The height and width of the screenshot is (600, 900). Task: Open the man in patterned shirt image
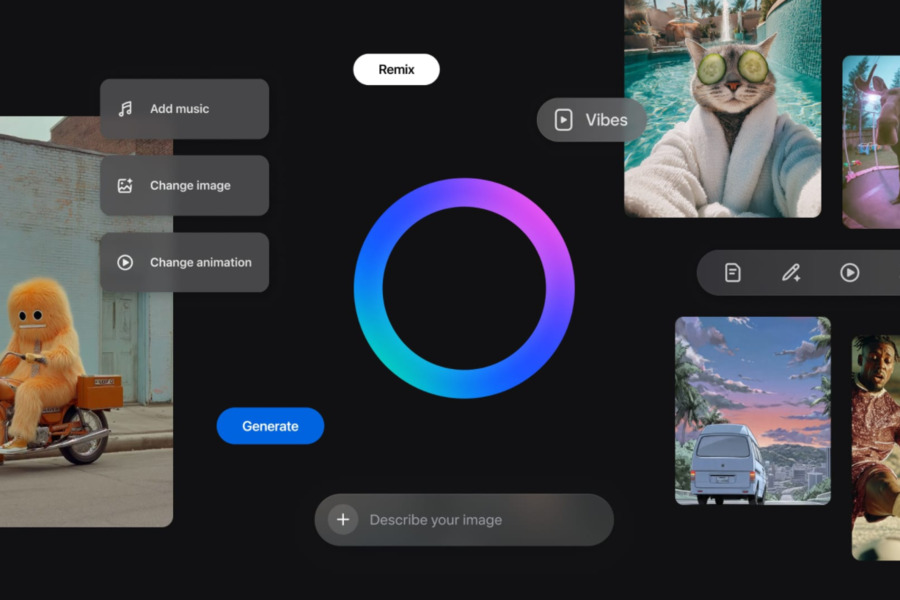(875, 448)
